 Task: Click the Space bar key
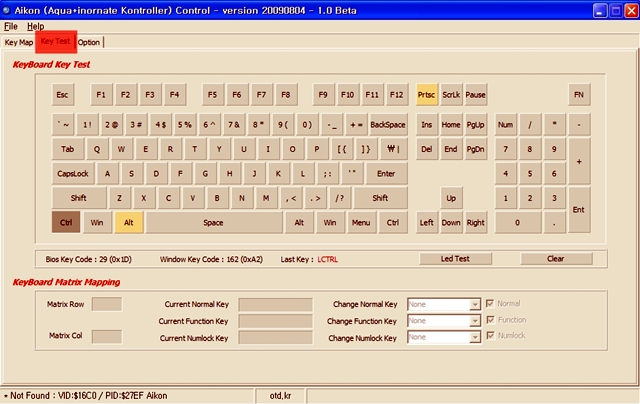(x=214, y=222)
